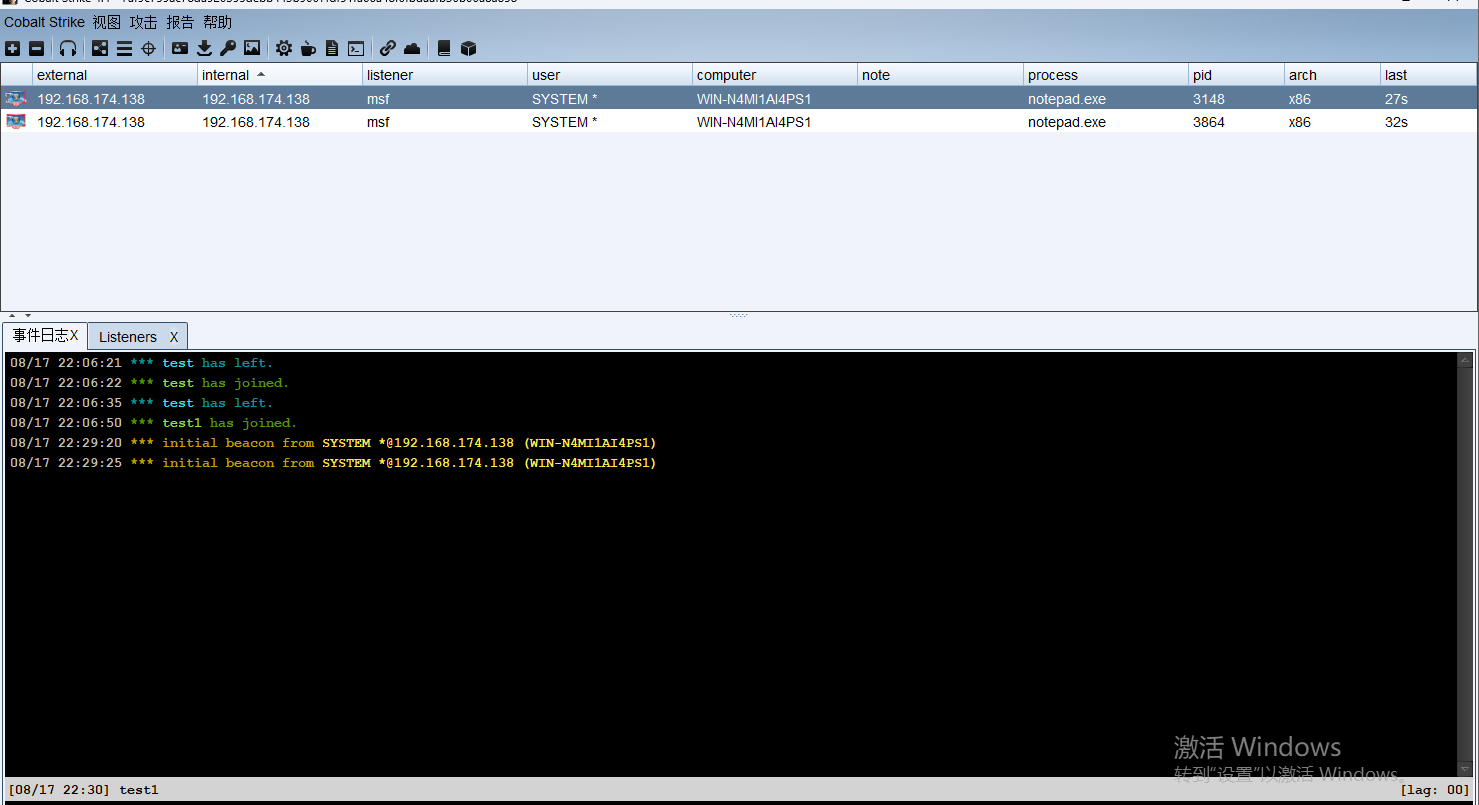This screenshot has height=805, width=1479.
Task: Sort by the internal column header
Action: [x=280, y=75]
